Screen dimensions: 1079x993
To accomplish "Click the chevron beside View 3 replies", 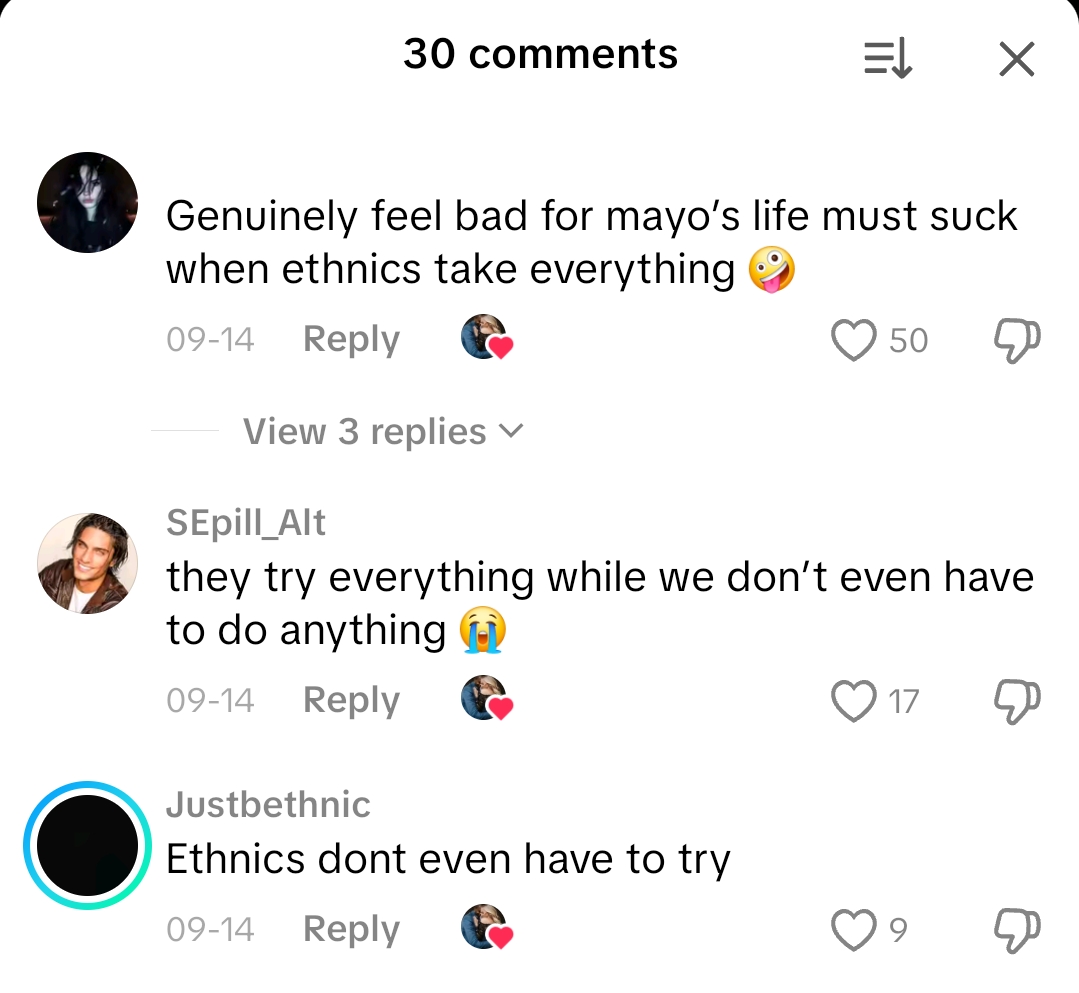I will click(x=513, y=432).
